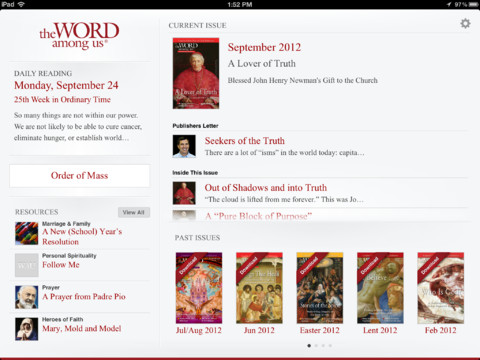The width and height of the screenshot is (480, 360).
Task: Open the Publishers Letter author photo
Action: (184, 146)
